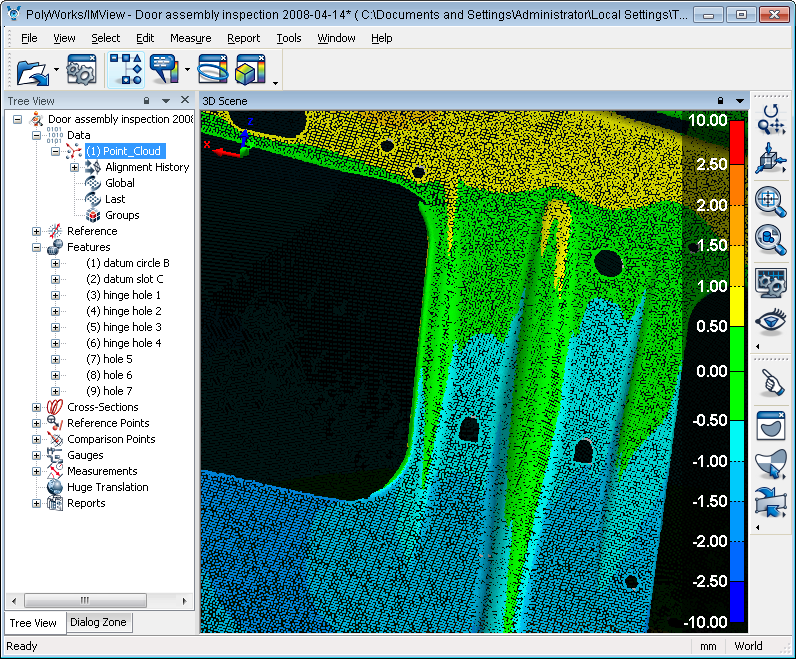
Task: Open the main toolbar overflow arrow
Action: tap(275, 83)
